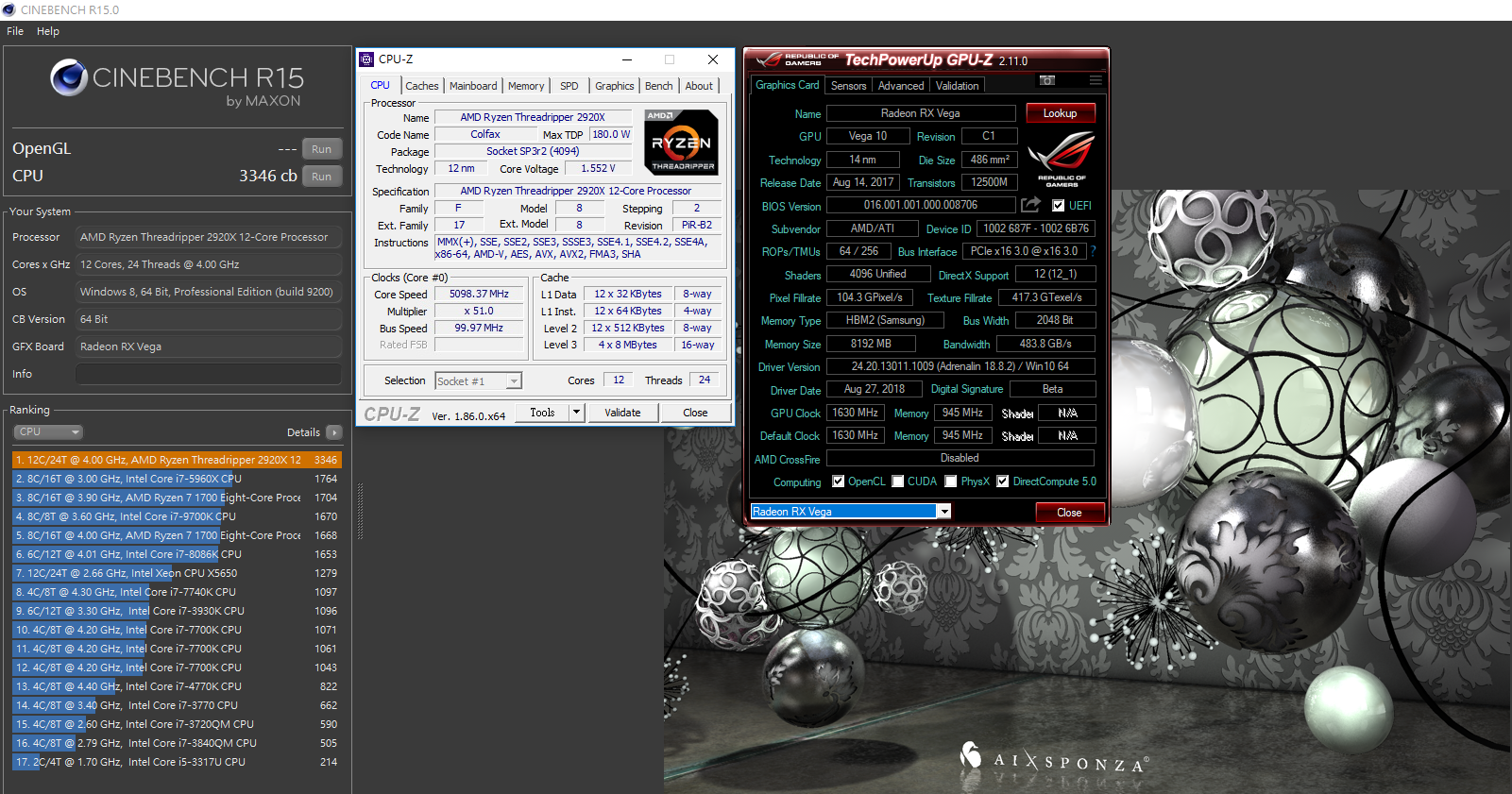Click GPU Name field Radeon RX Vega
The image size is (1512, 794).
pos(921,113)
